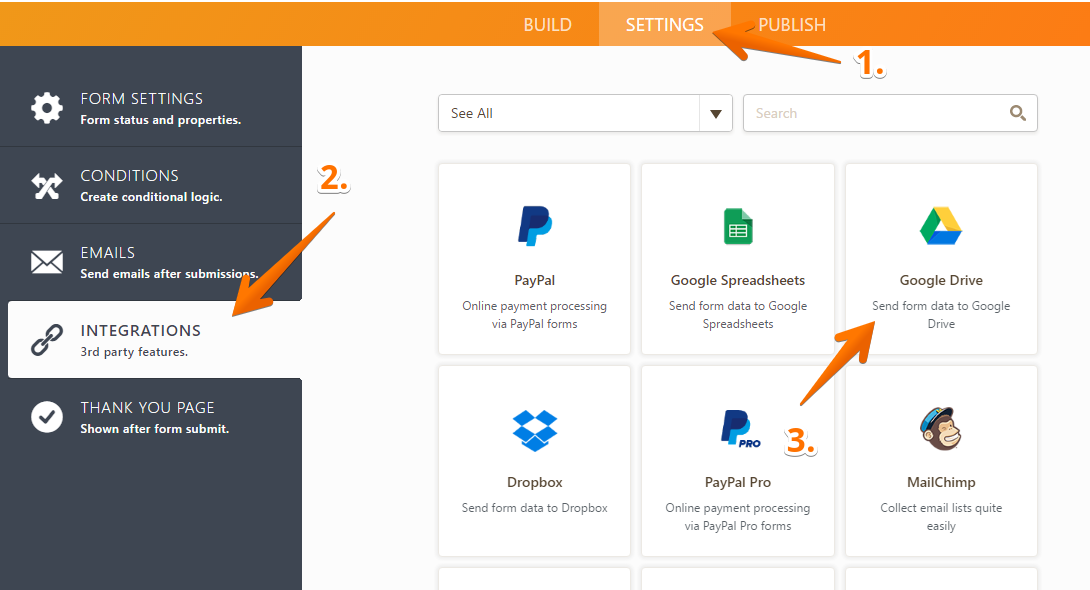Click the Emails envelope icon

pyautogui.click(x=47, y=262)
